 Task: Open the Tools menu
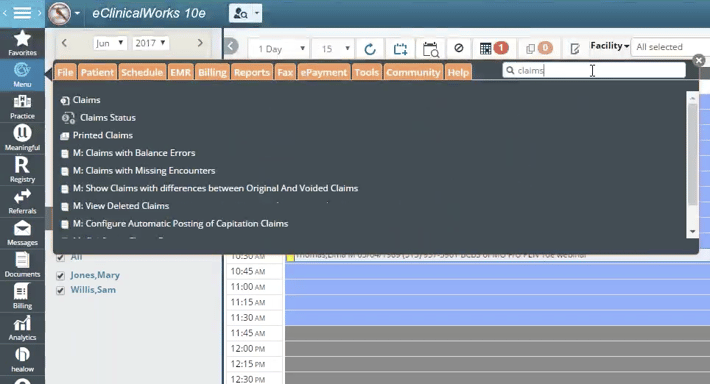pos(366,72)
